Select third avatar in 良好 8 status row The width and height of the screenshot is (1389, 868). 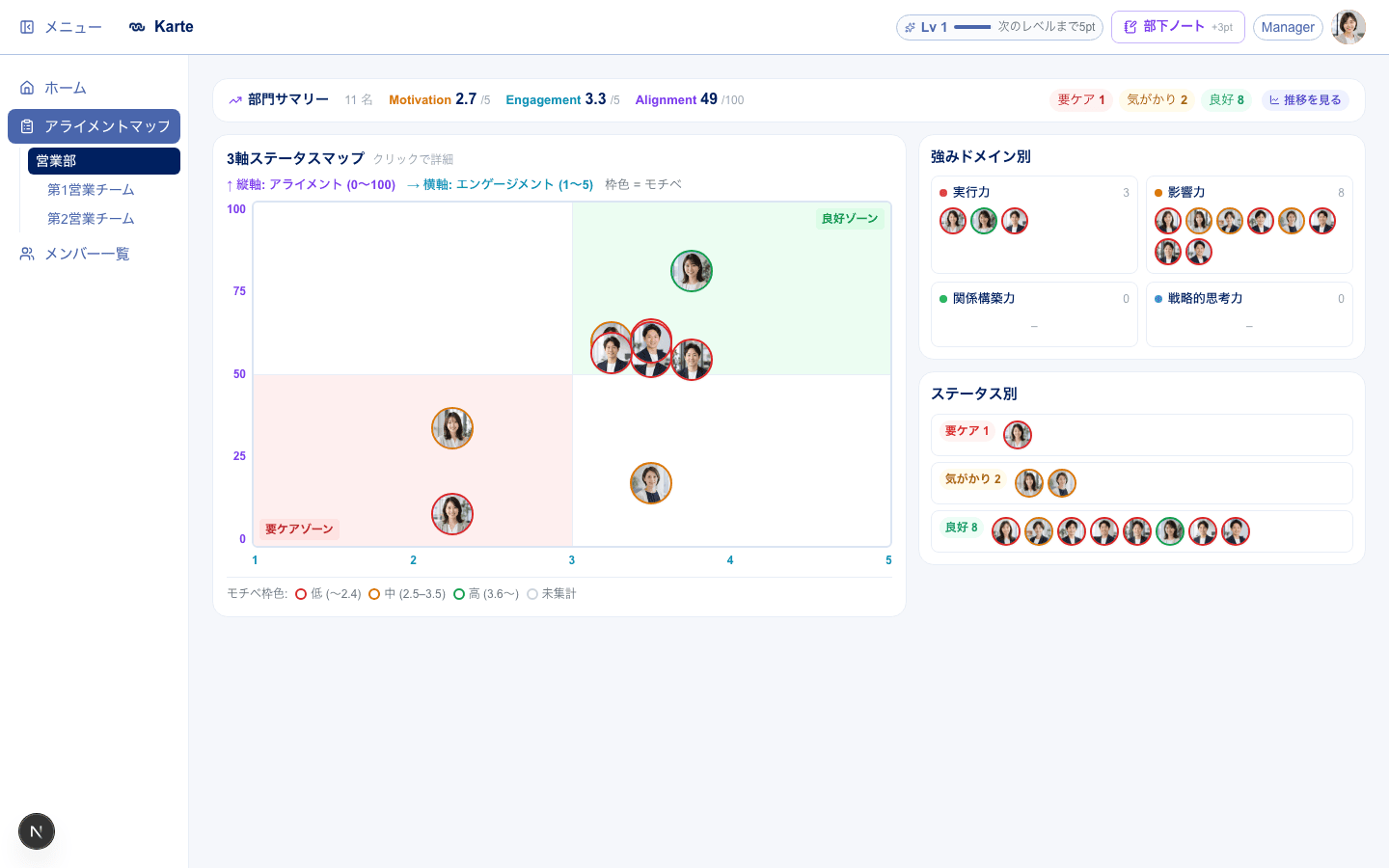click(1072, 531)
